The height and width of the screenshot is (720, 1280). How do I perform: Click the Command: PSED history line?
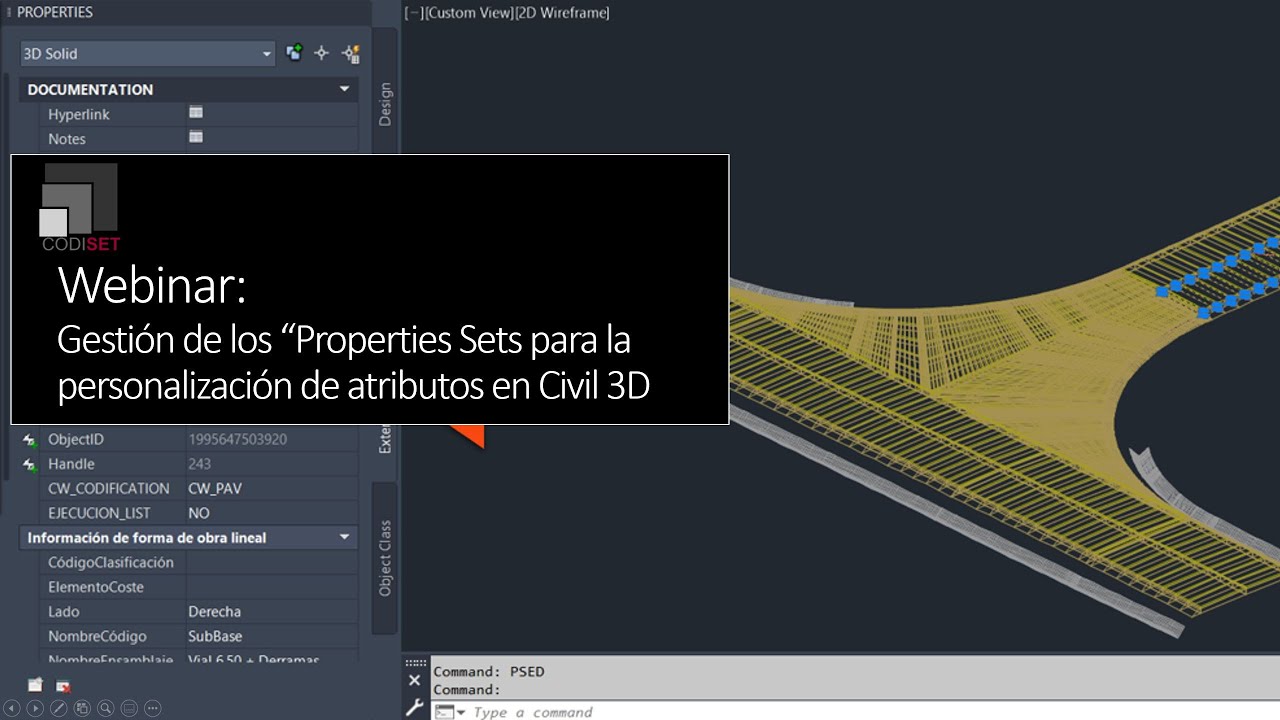(489, 671)
